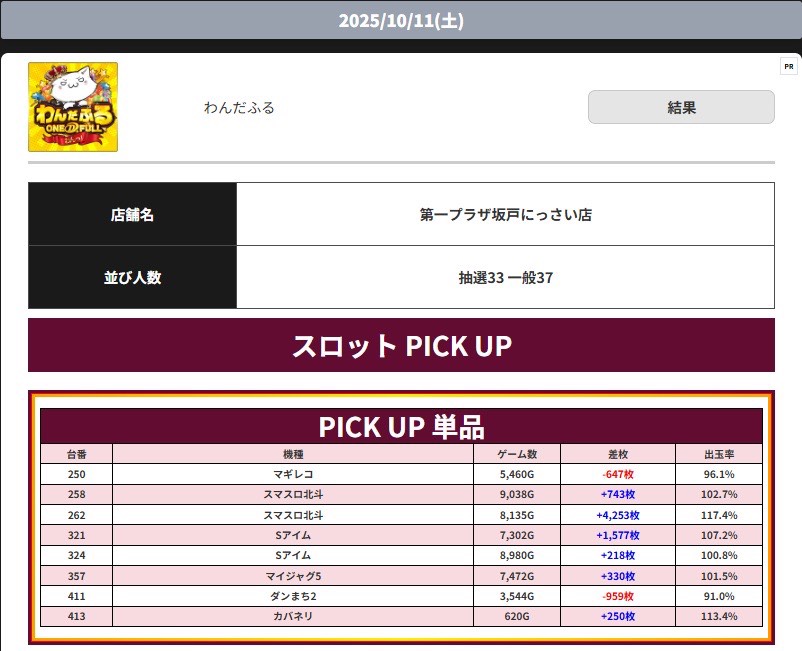802x651 pixels.
Task: Click the +1,577枚 difference value
Action: pyautogui.click(x=618, y=535)
